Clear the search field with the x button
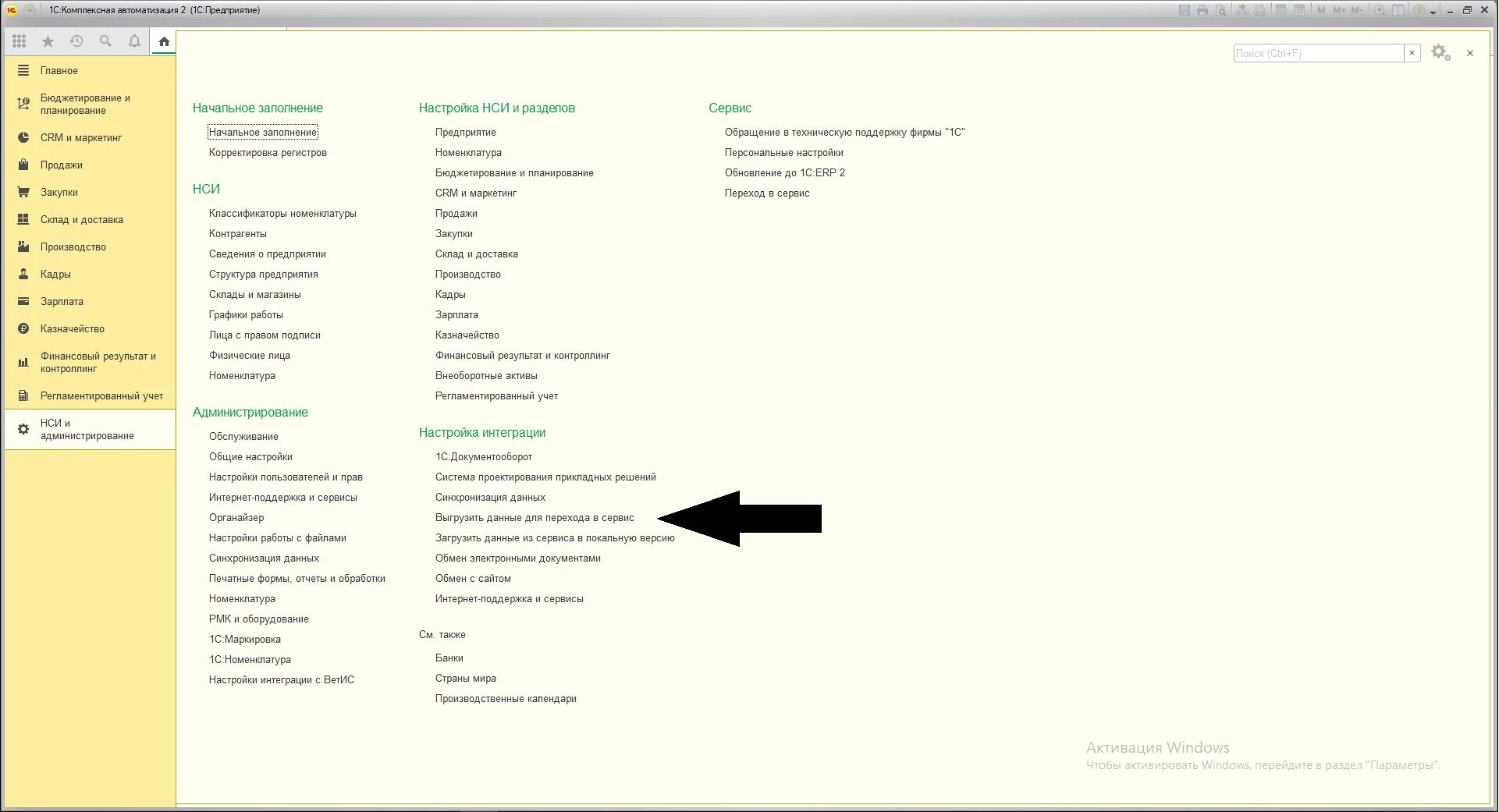 (x=1412, y=53)
